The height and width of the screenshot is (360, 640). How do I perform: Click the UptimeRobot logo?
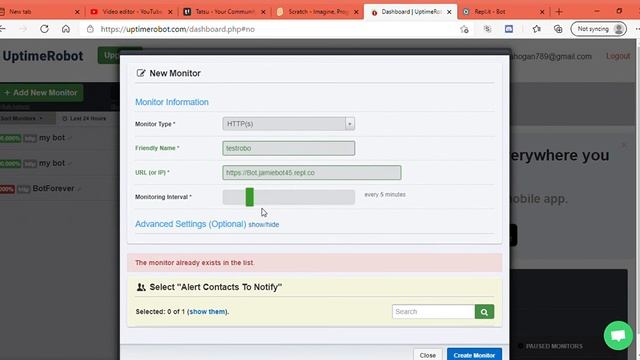point(43,56)
